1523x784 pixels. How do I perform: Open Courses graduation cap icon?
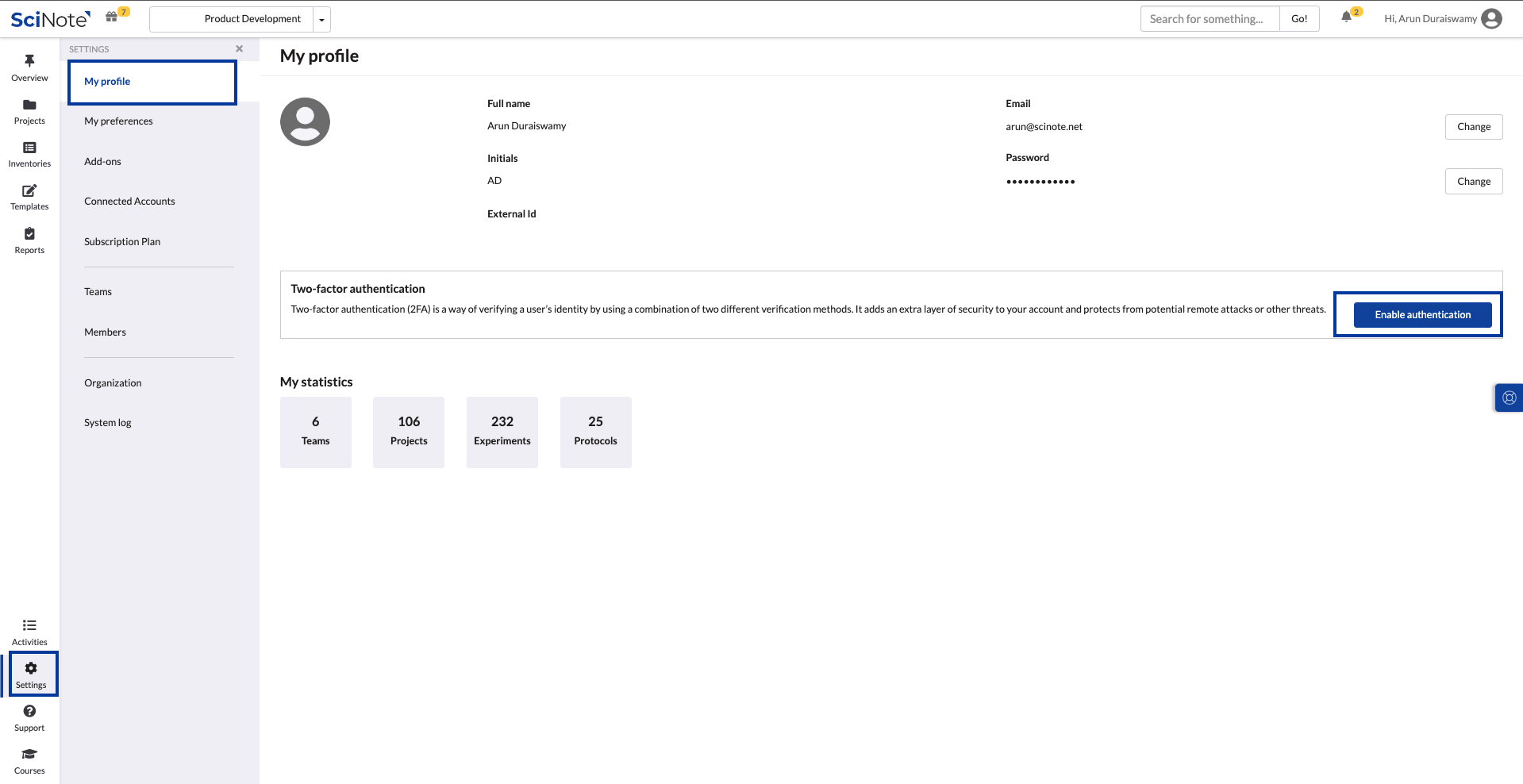(x=29, y=754)
